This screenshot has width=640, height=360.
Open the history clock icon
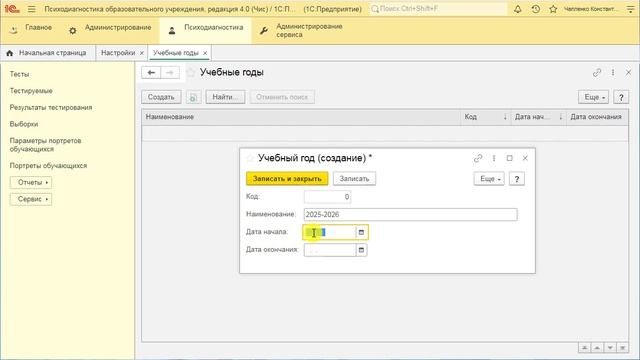[x=536, y=9]
